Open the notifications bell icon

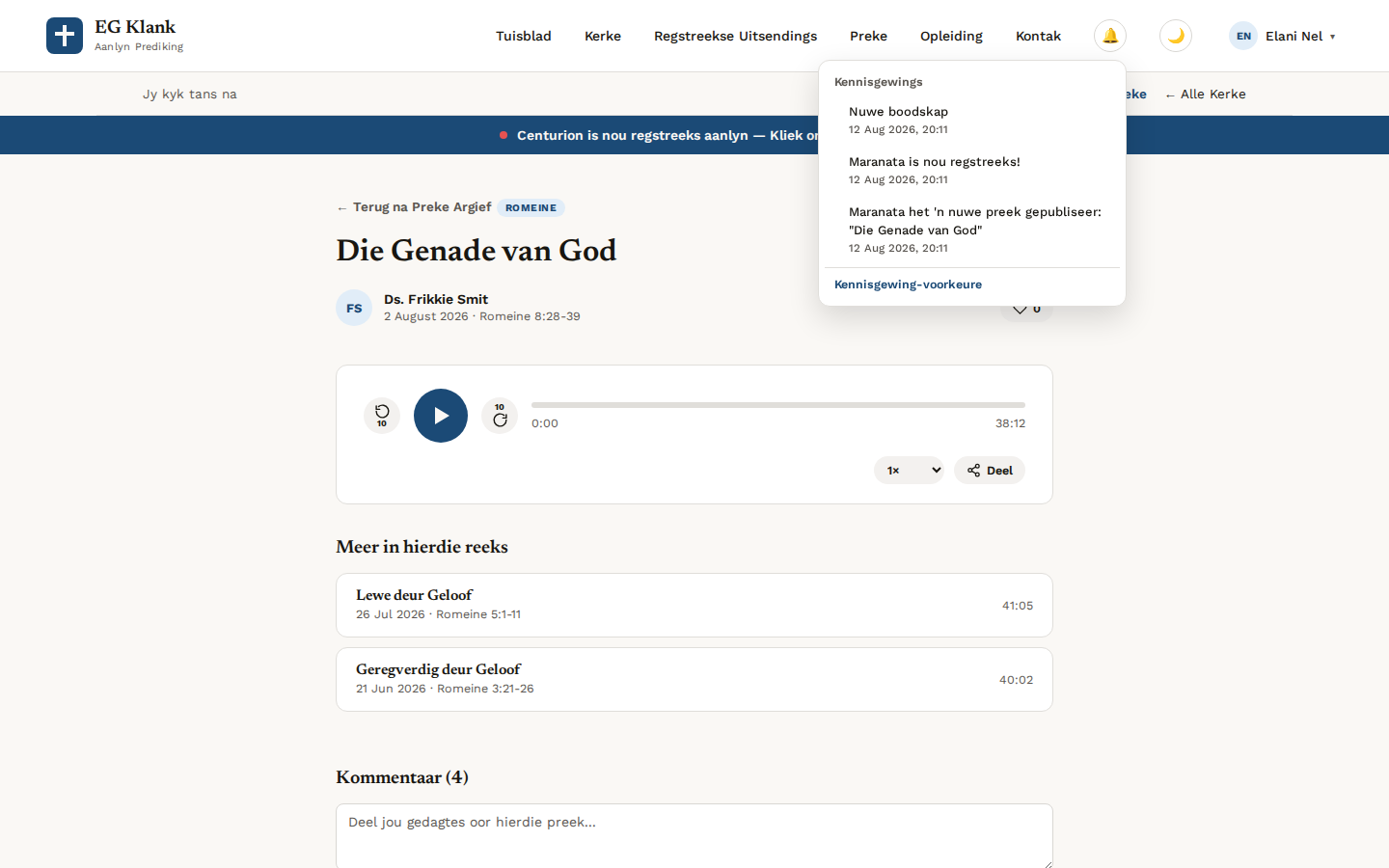(1110, 36)
